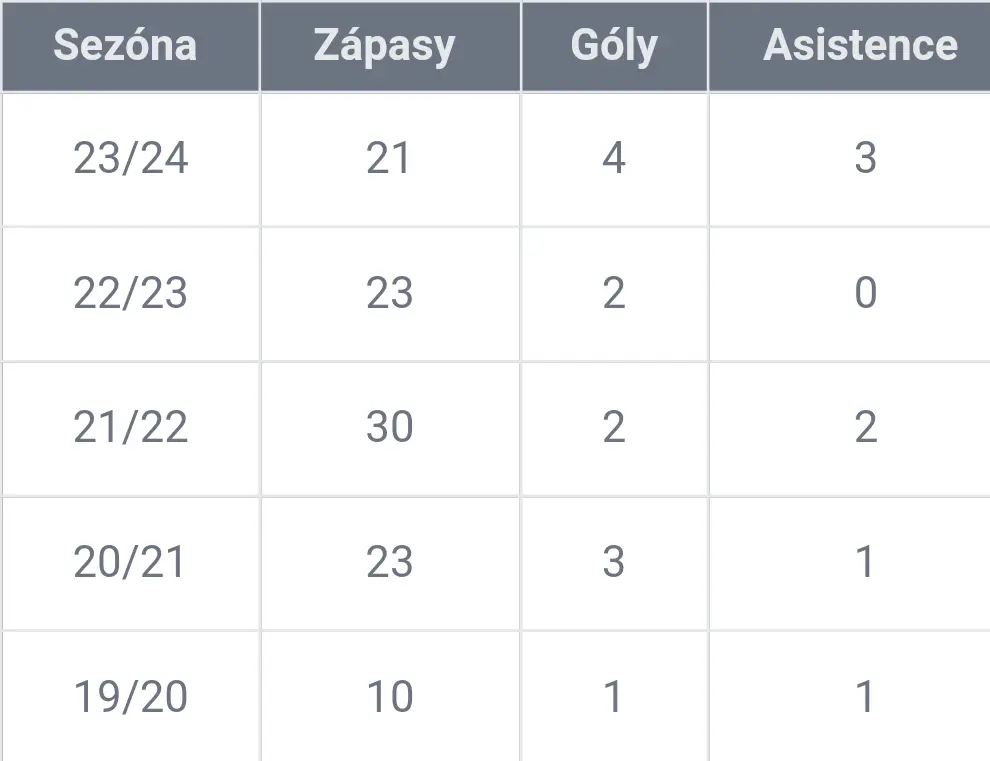Select the 21/22 season cell
Image resolution: width=990 pixels, height=761 pixels.
pyautogui.click(x=131, y=429)
